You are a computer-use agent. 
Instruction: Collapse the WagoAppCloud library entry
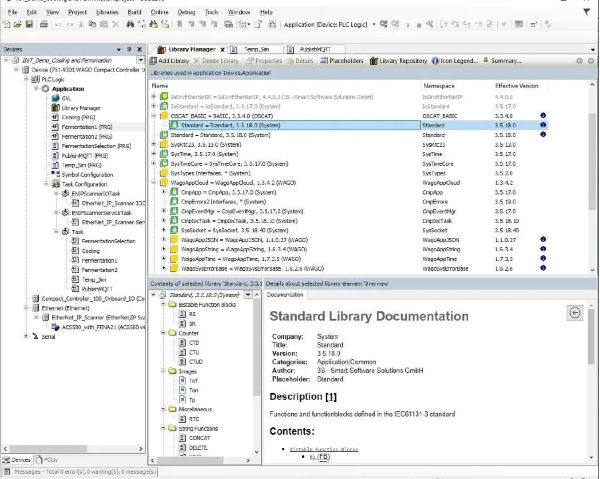(x=154, y=182)
